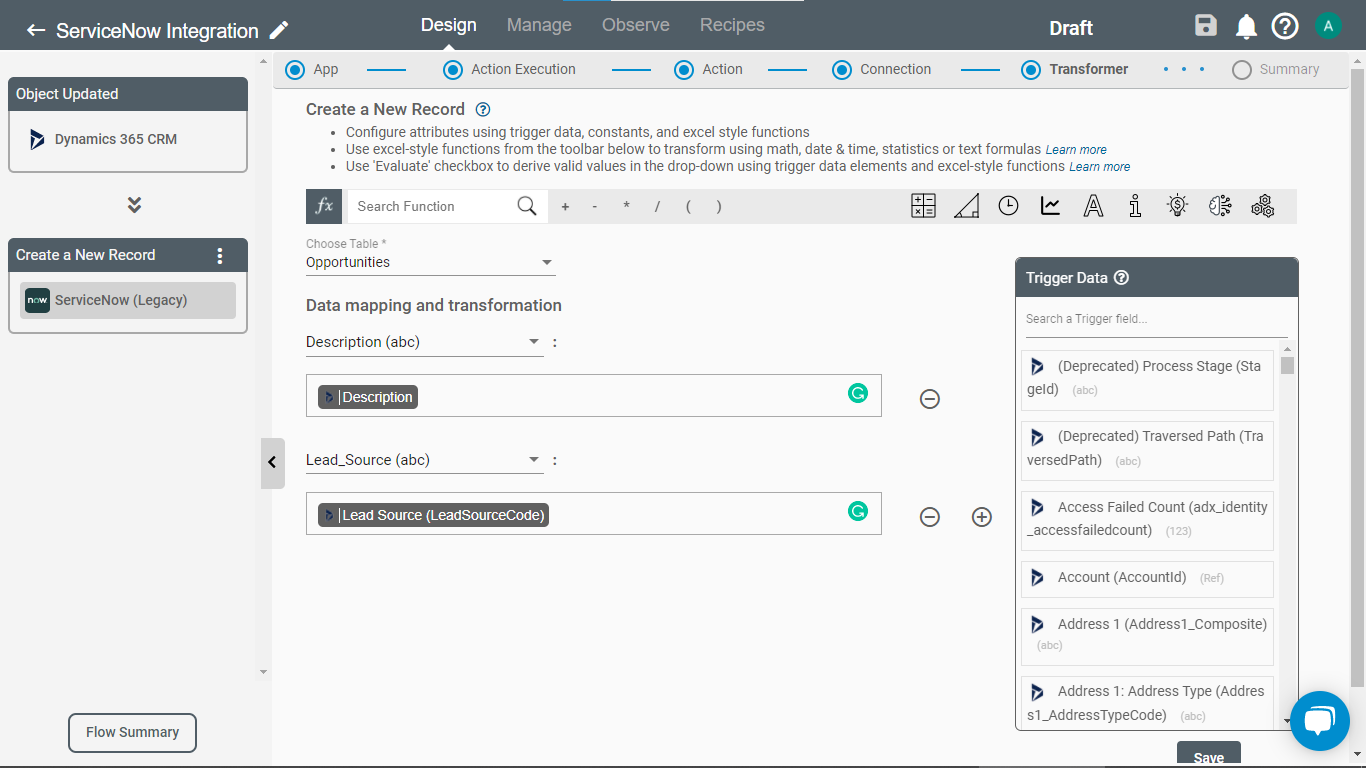Open the gears functions icon
The height and width of the screenshot is (768, 1366).
[x=1262, y=206]
